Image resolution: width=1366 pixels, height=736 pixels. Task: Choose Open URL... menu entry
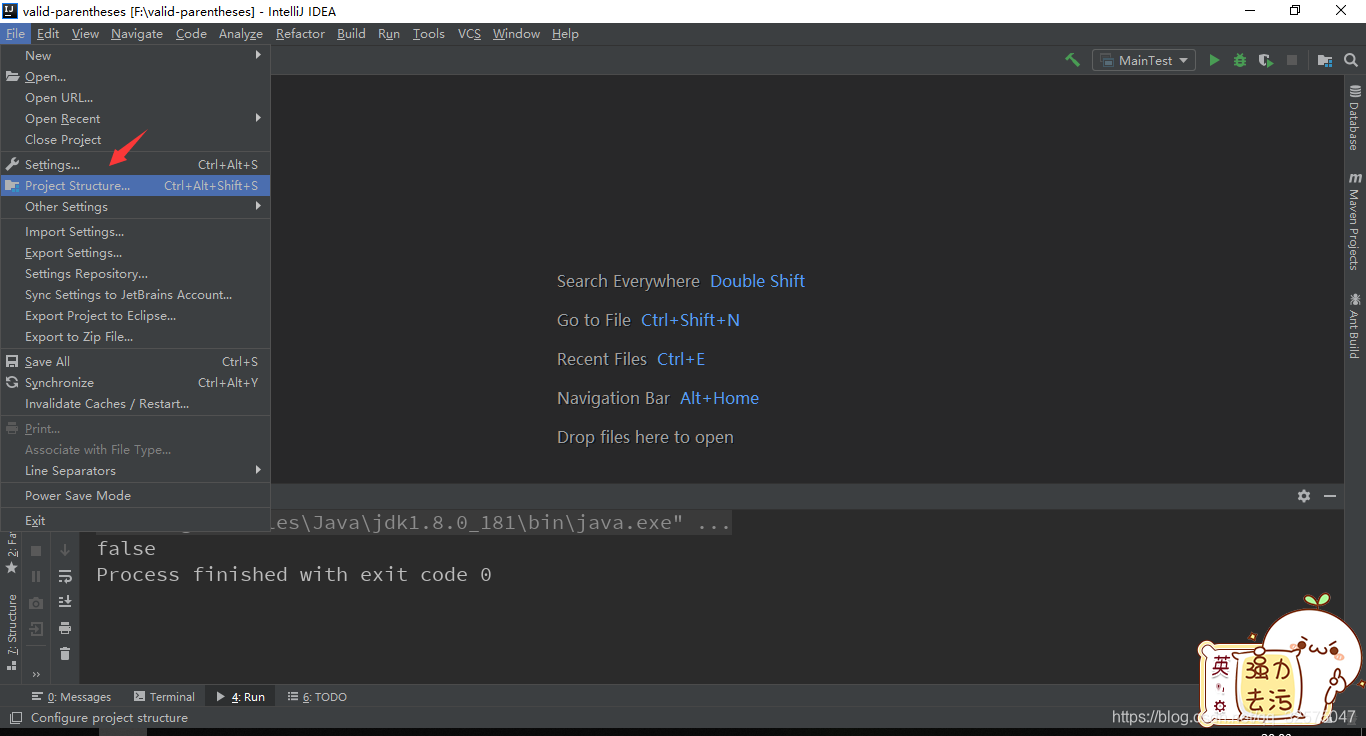point(135,98)
